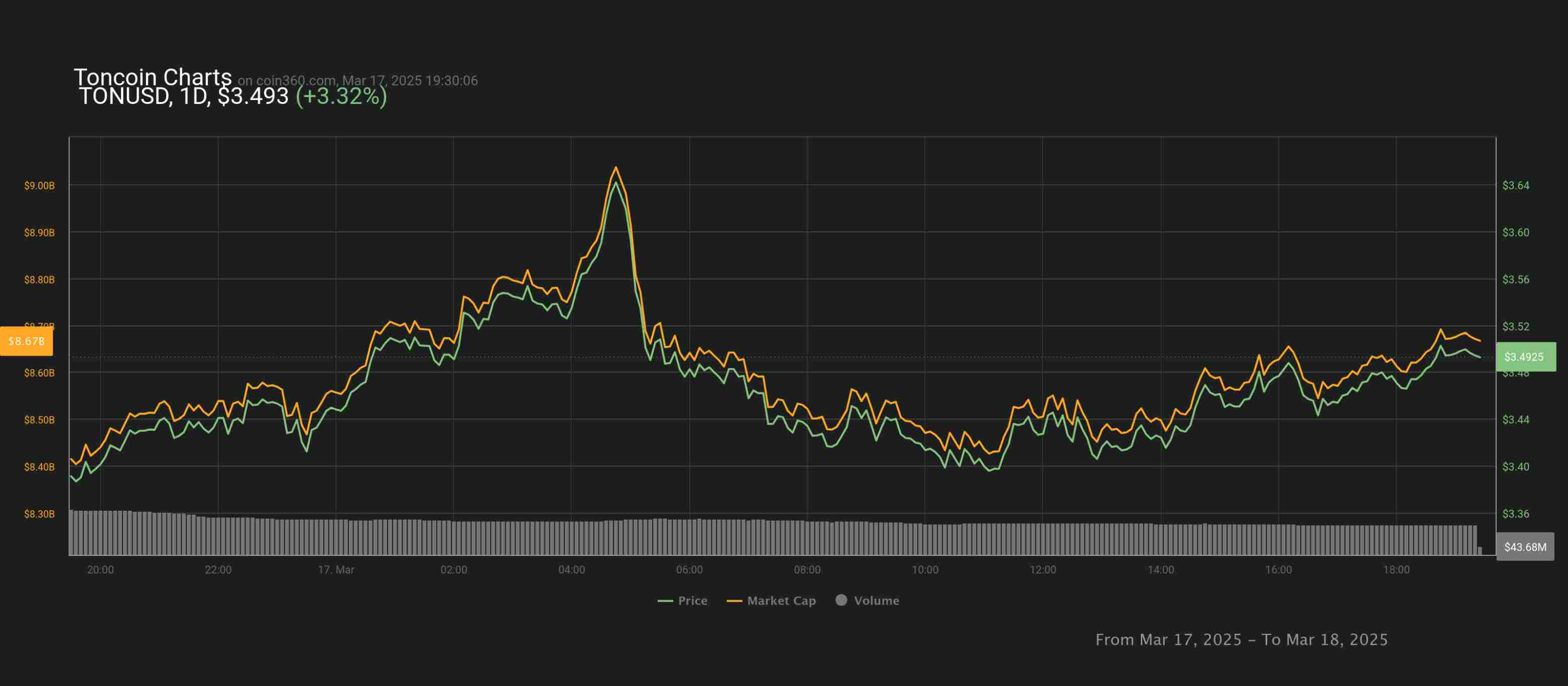
Task: Click the 18:00 time axis label
Action: 1396,569
